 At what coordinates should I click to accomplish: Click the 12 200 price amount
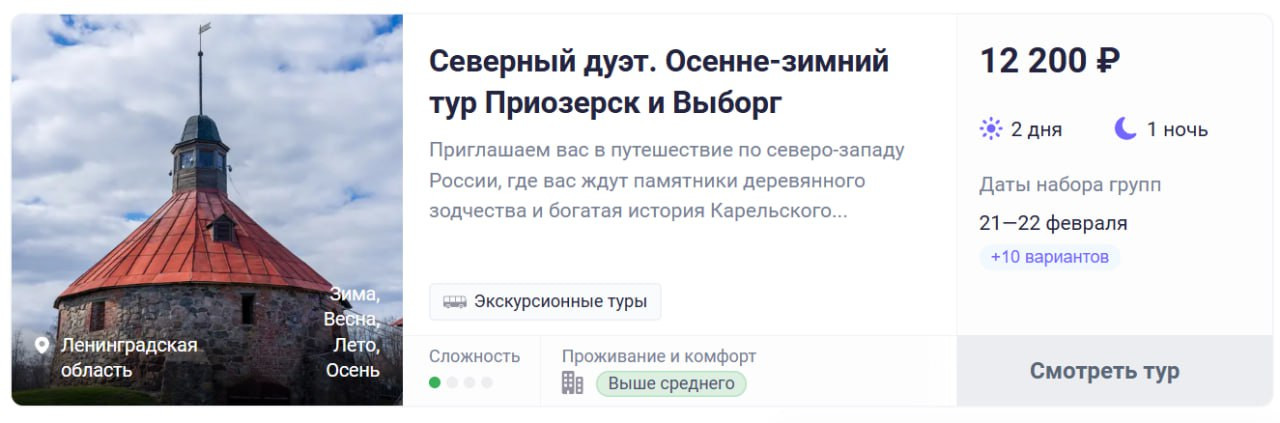1033,61
